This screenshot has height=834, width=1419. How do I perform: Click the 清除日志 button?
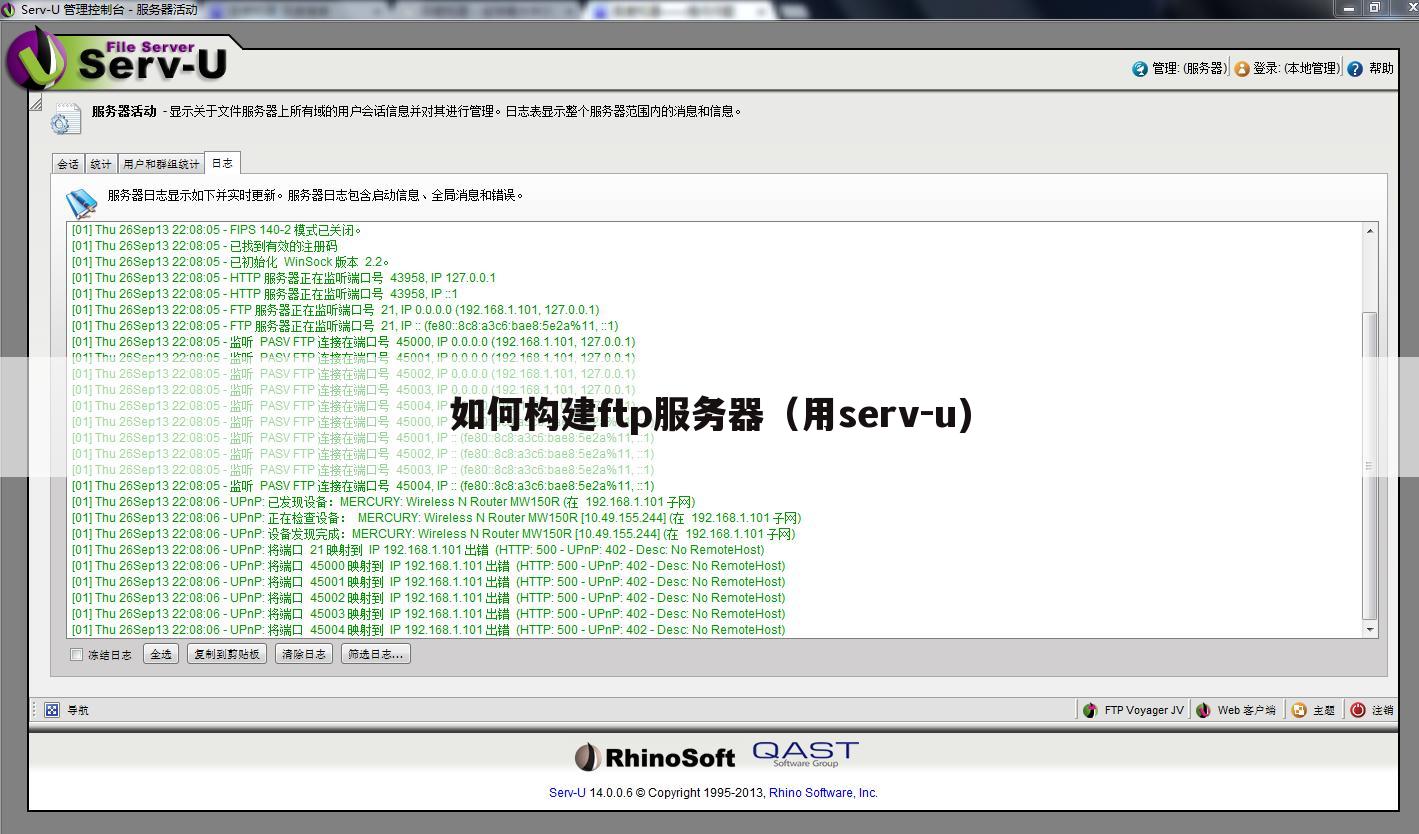coord(304,654)
